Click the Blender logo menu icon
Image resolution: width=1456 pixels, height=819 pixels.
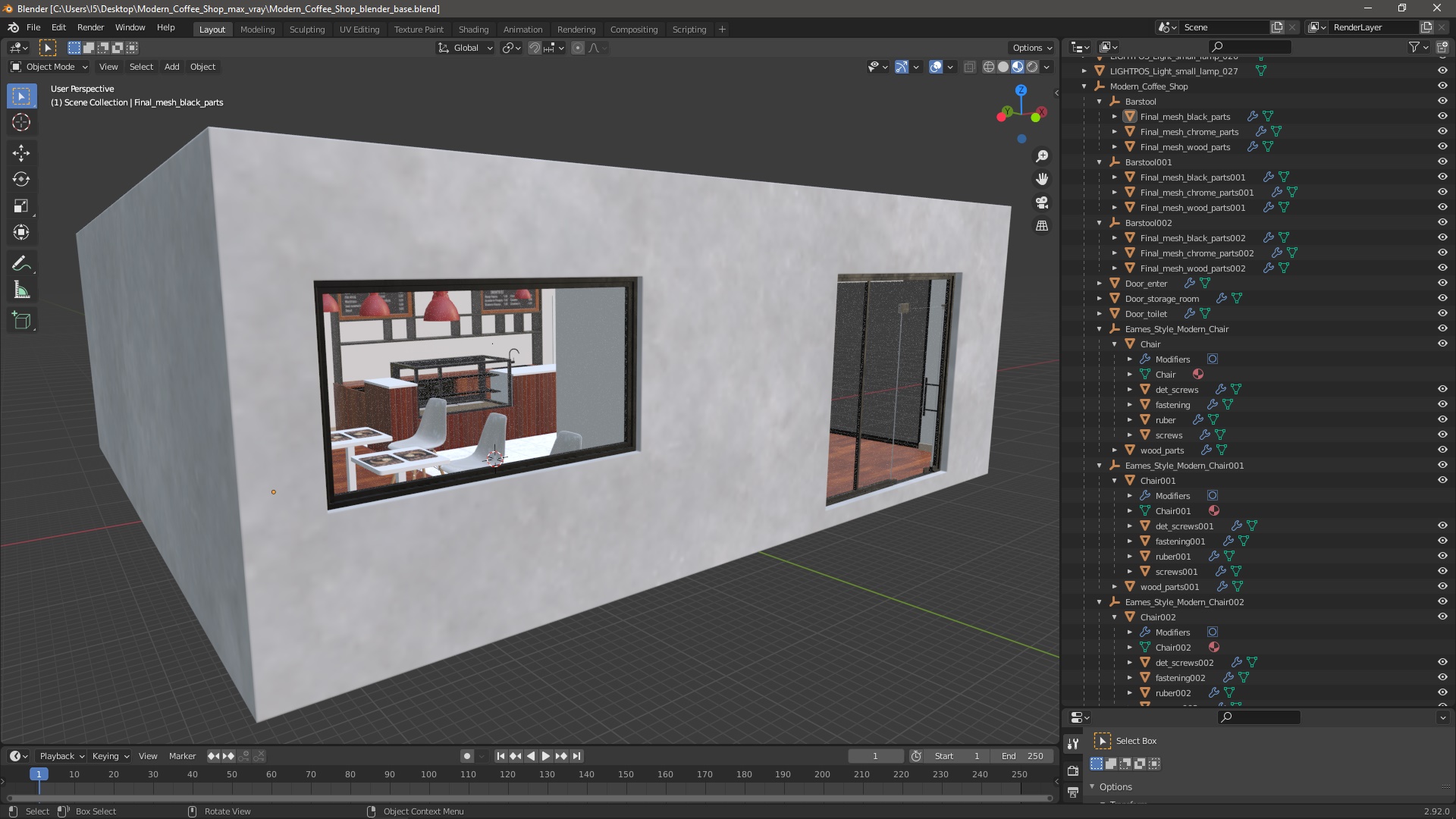point(13,27)
